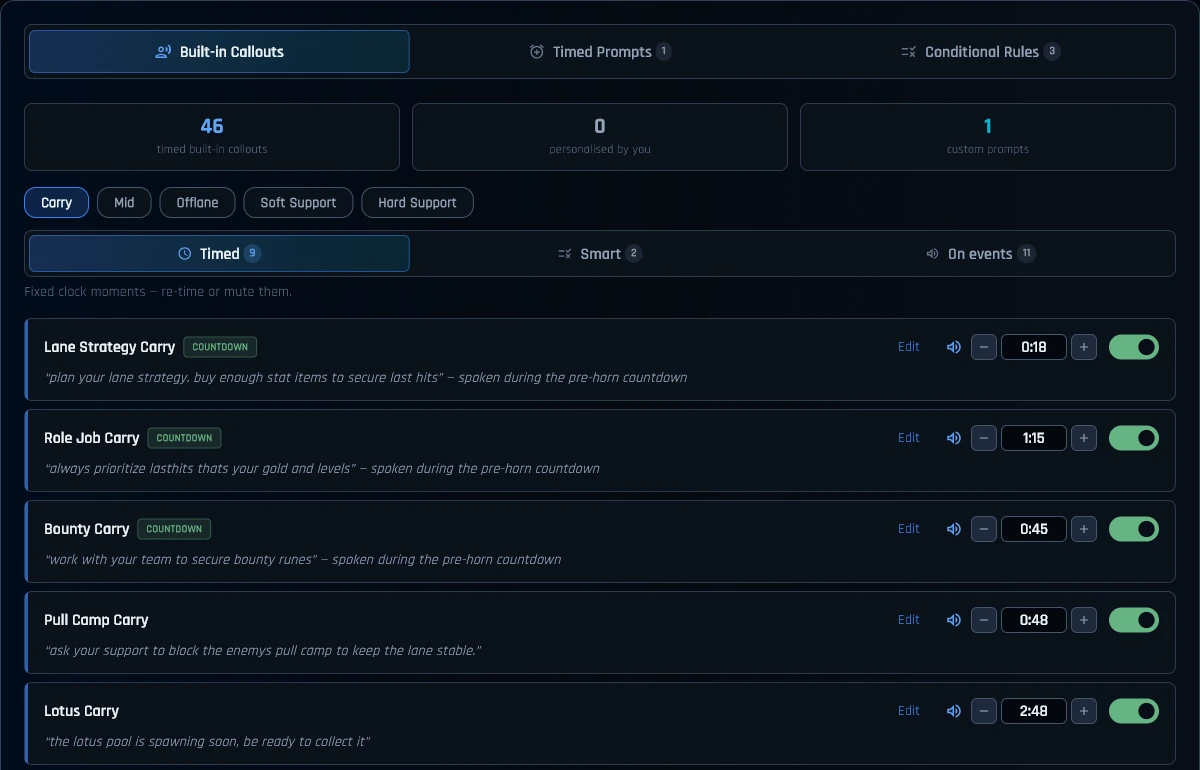Image resolution: width=1200 pixels, height=770 pixels.
Task: Play speaker icon for Lotus Carry
Action: 953,711
